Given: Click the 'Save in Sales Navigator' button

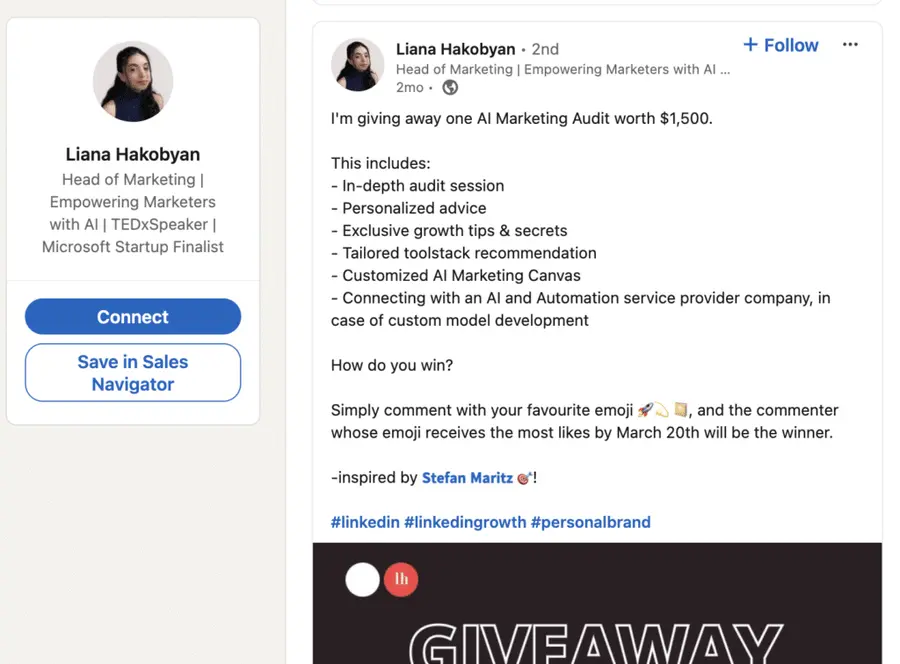Looking at the screenshot, I should pos(133,372).
